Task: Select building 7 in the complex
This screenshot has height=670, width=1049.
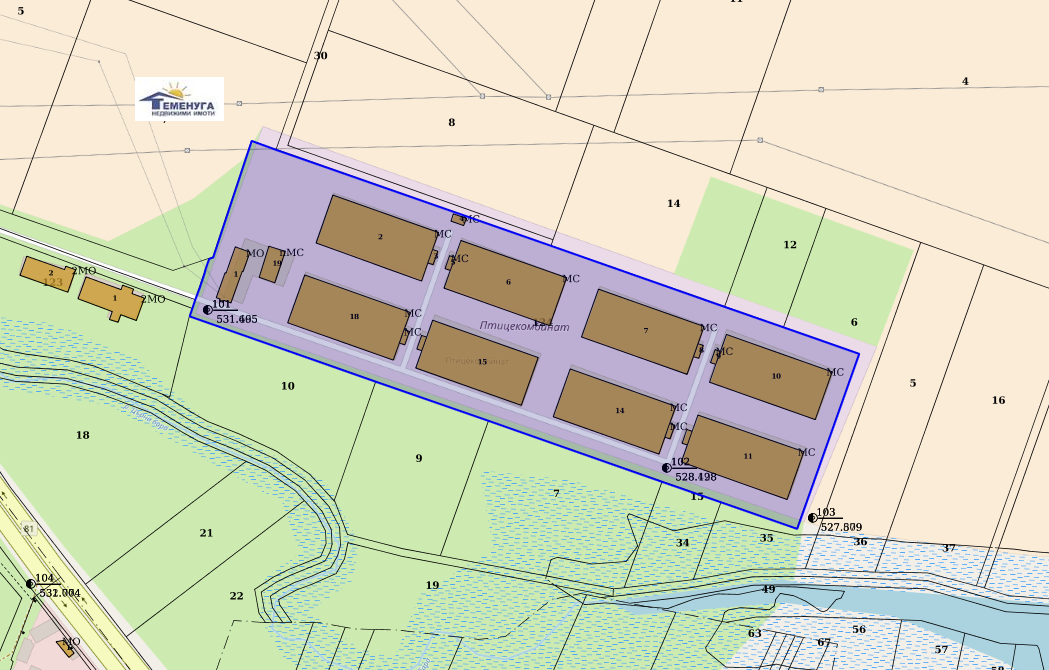Action: [643, 331]
